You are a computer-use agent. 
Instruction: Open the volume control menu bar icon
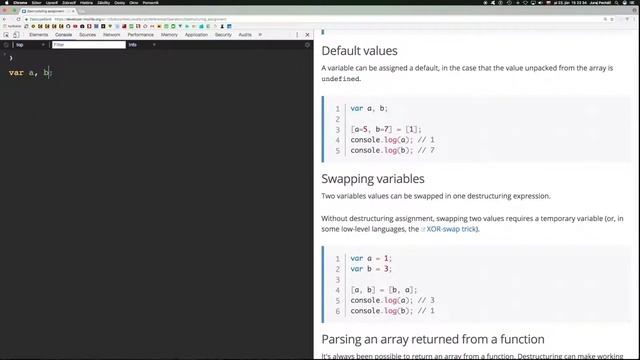(x=540, y=2)
